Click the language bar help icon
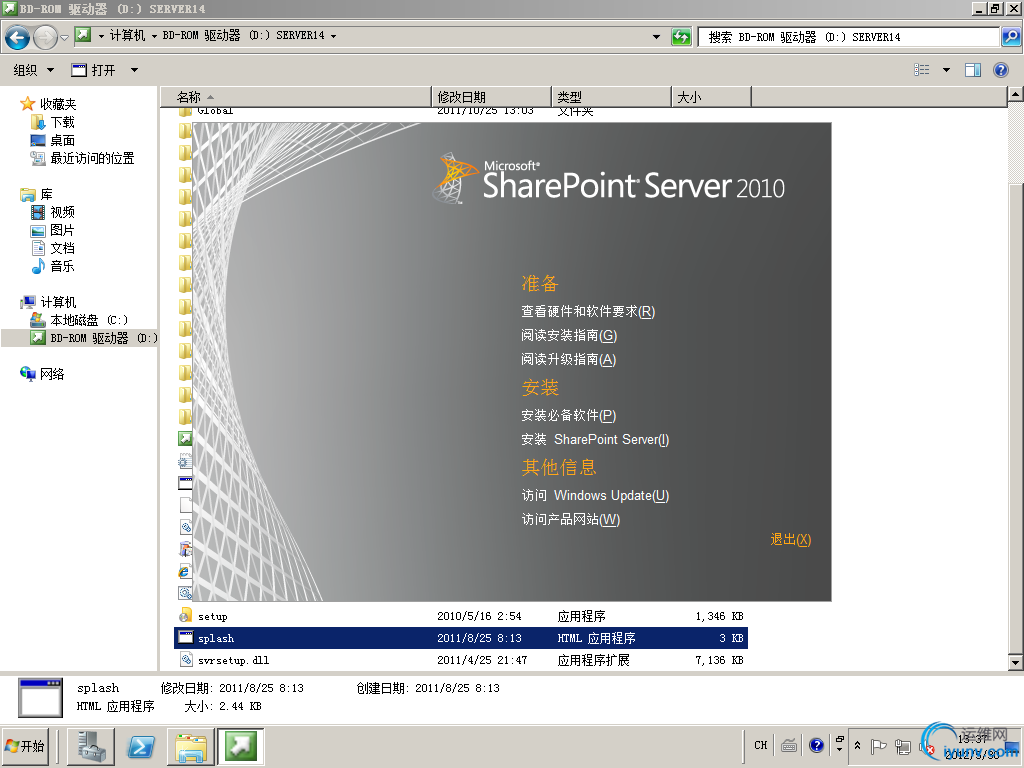This screenshot has width=1024, height=768. 816,745
